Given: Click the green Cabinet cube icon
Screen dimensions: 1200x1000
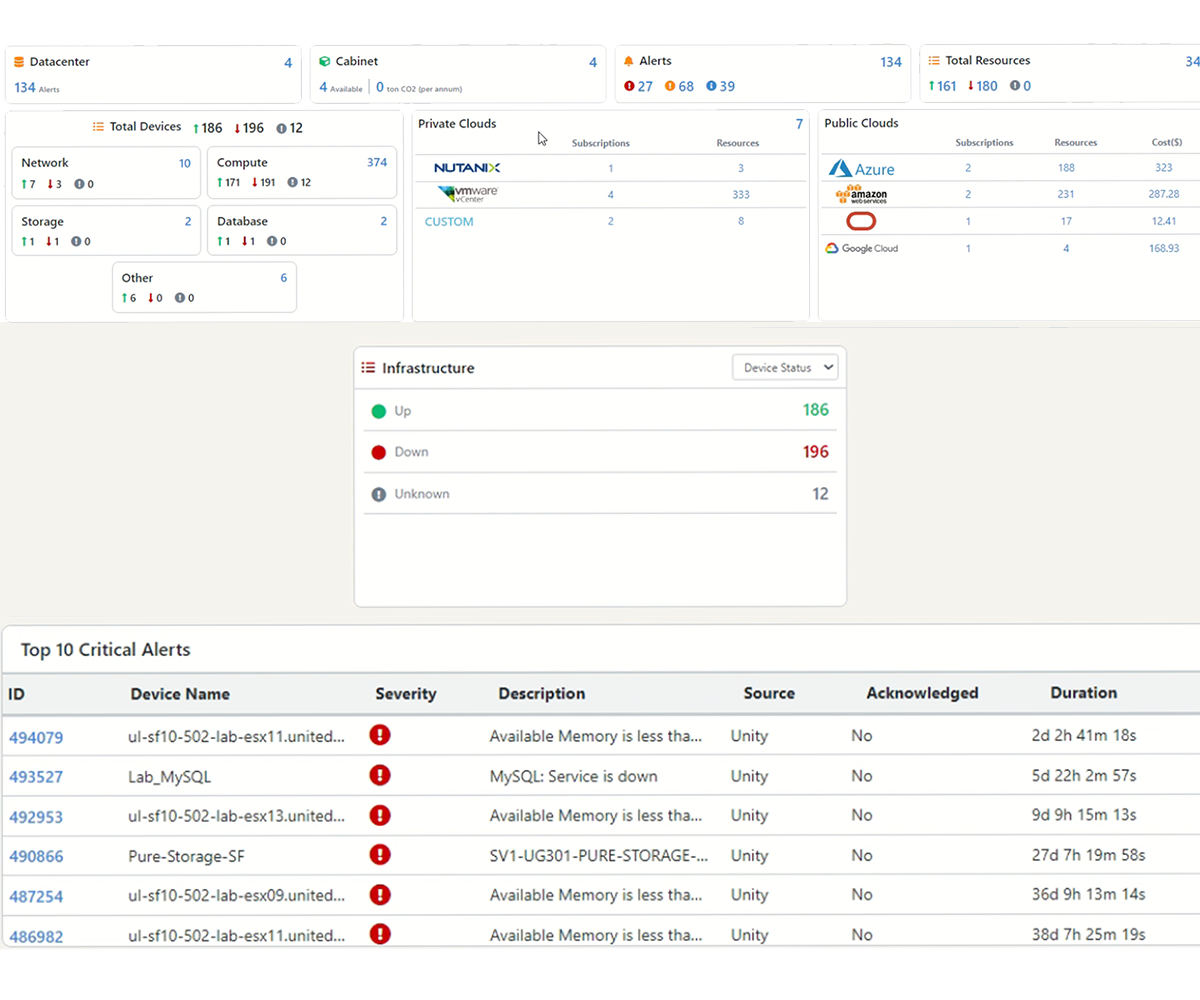Looking at the screenshot, I should (x=324, y=62).
